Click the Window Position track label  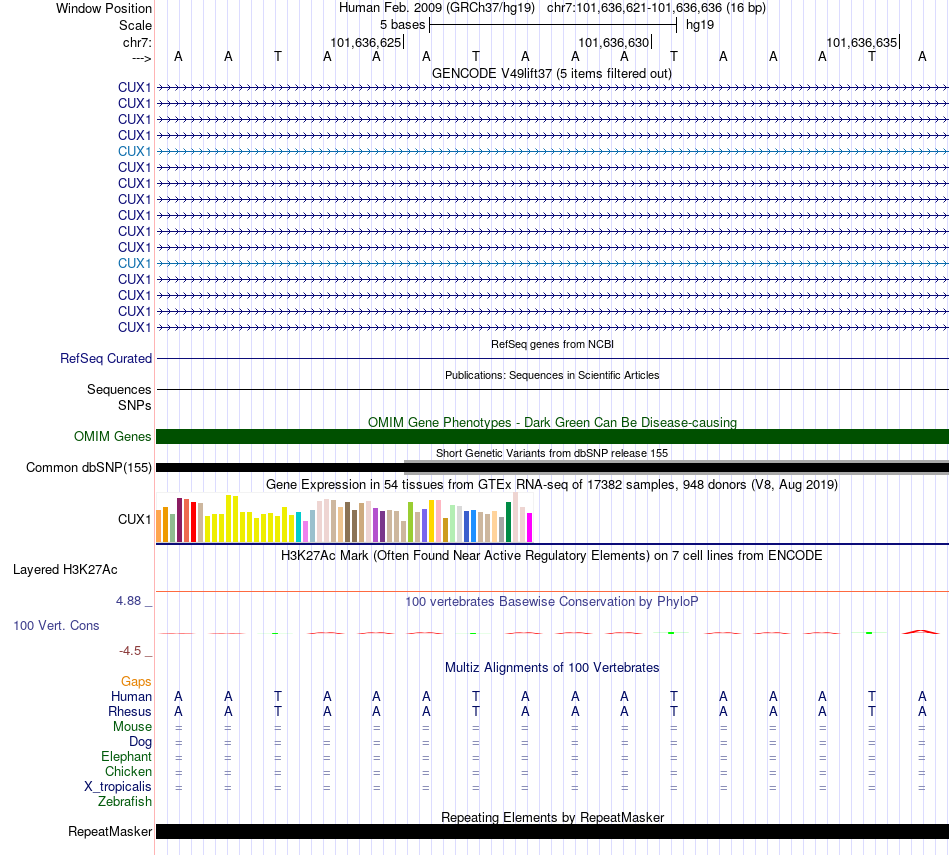tap(104, 8)
